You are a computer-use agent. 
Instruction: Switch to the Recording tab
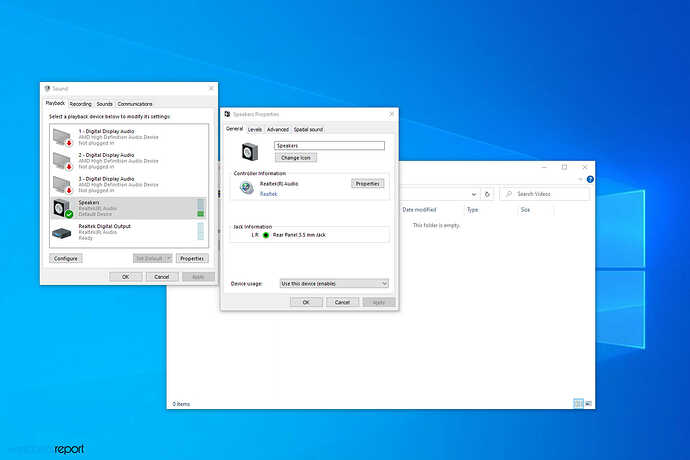point(80,104)
